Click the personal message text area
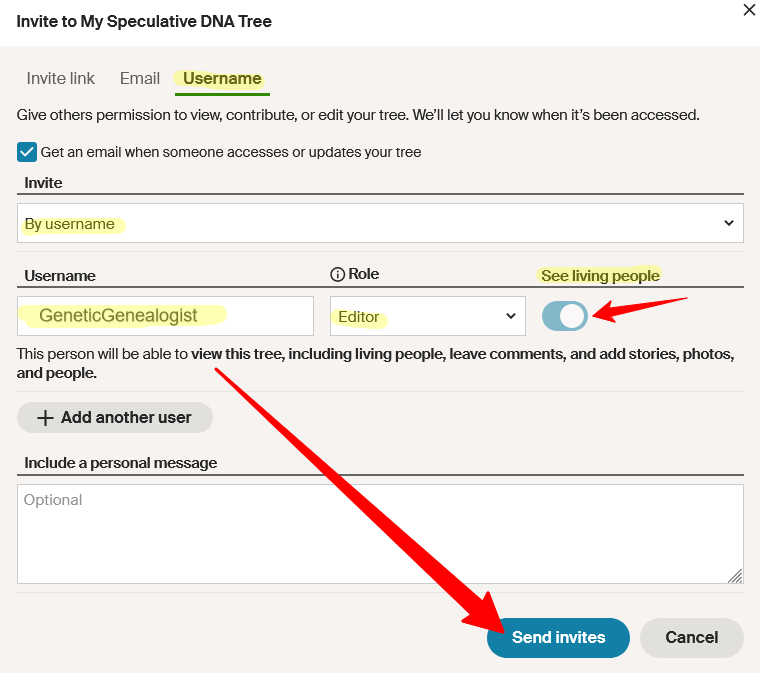 point(380,534)
